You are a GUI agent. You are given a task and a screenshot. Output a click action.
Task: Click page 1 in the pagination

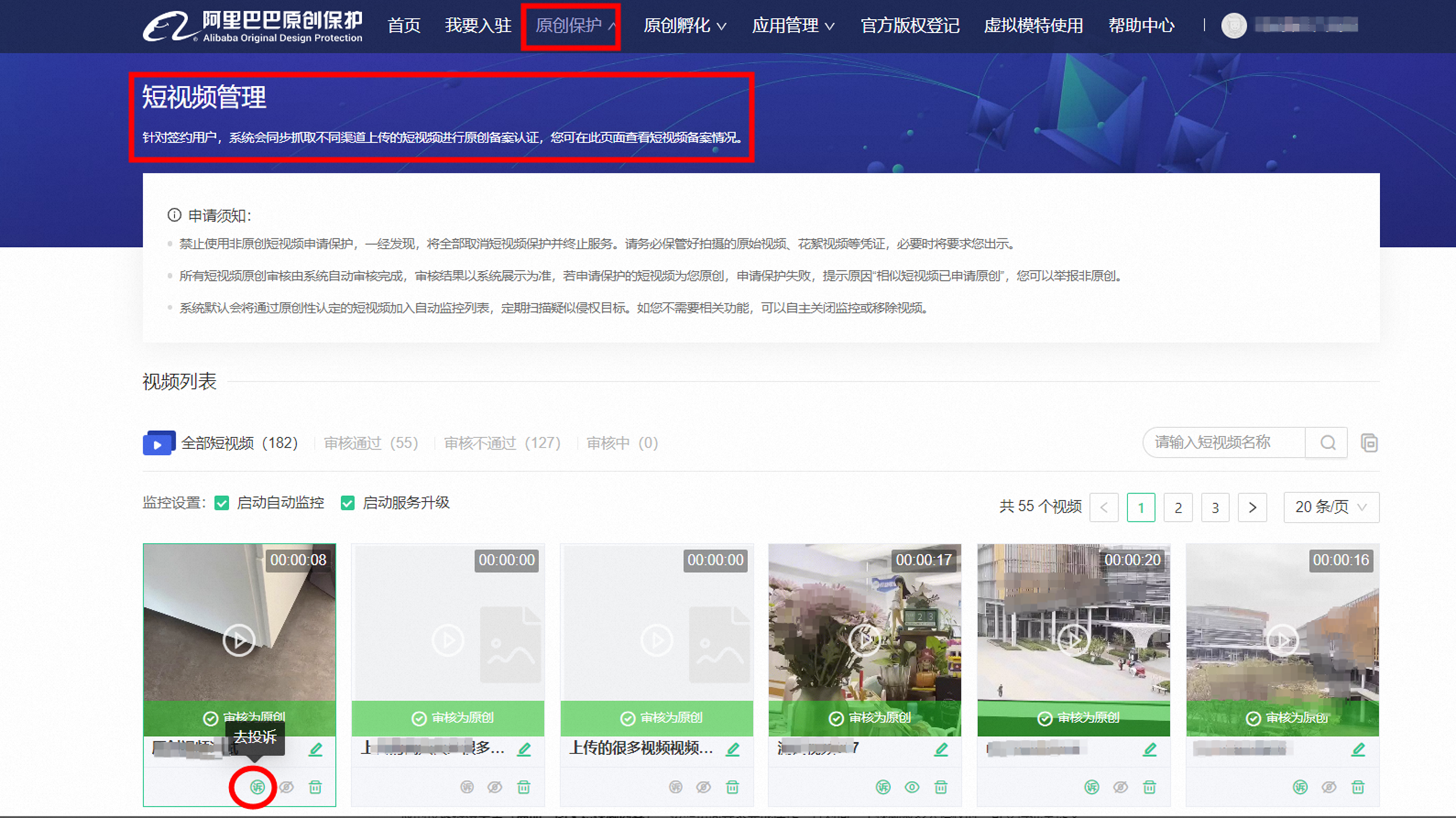click(x=1141, y=507)
